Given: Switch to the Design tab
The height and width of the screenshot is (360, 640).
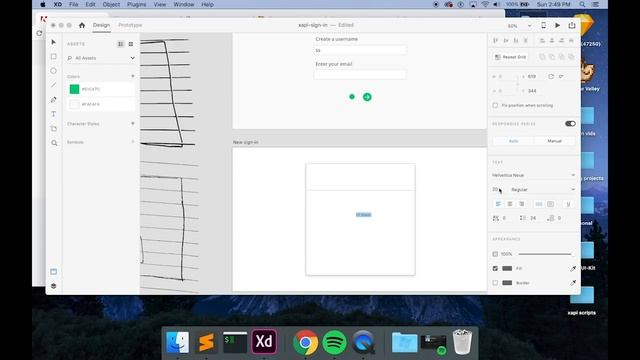Looking at the screenshot, I should click(101, 25).
